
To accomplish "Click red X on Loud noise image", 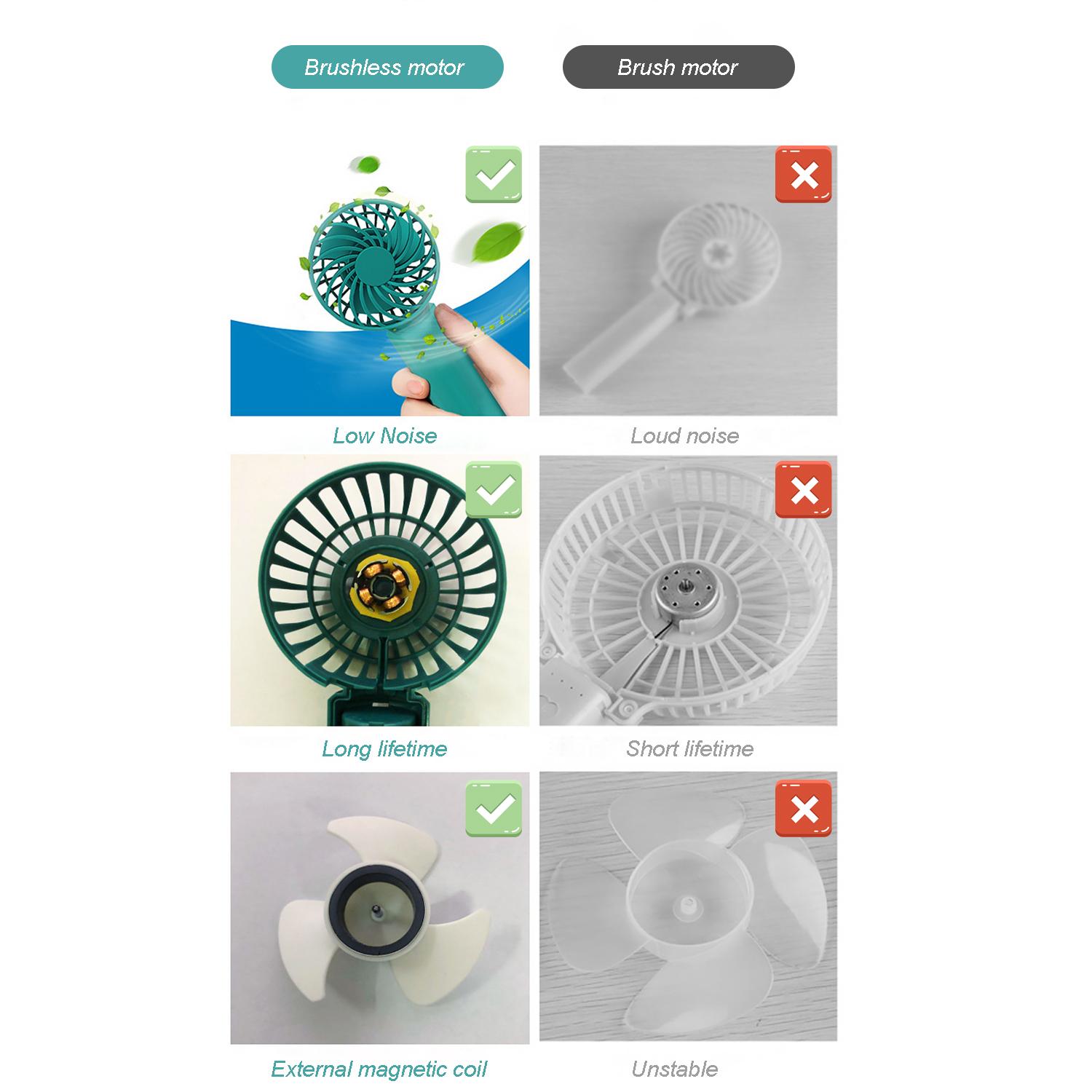I will click(x=804, y=175).
